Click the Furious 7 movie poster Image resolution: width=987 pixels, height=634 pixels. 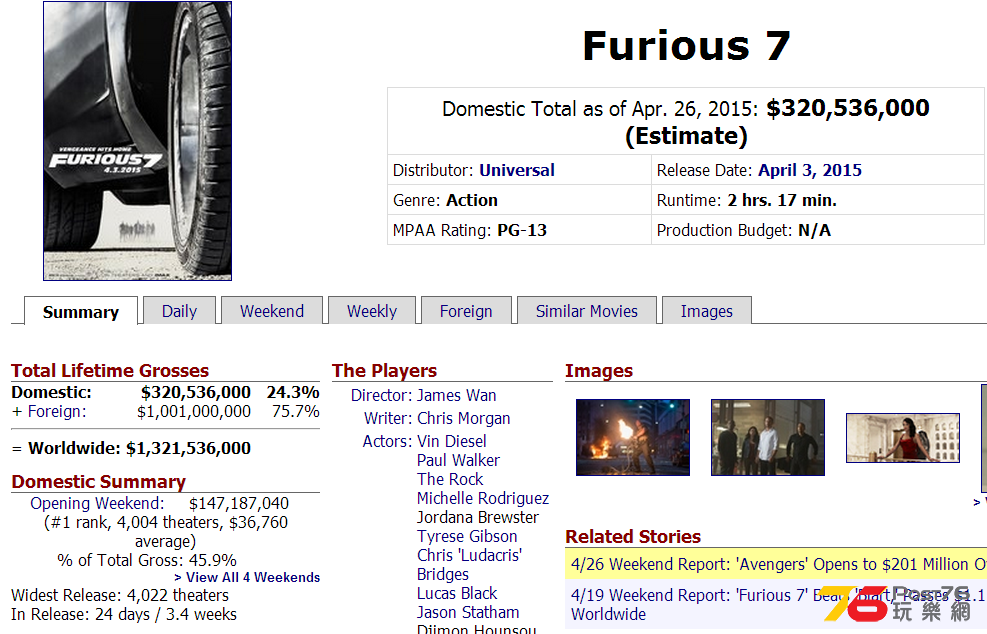(x=137, y=141)
